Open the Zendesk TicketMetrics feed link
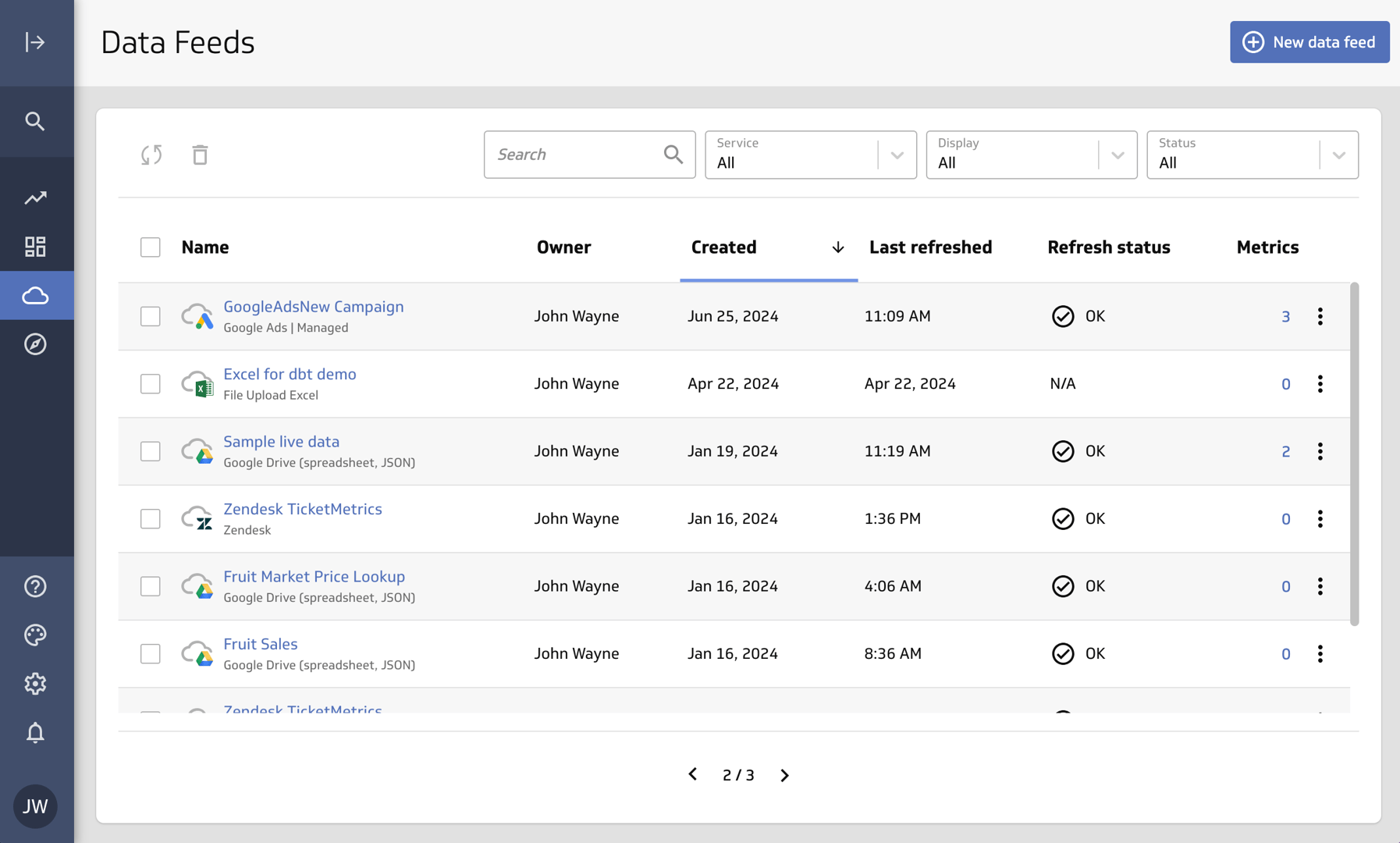Image resolution: width=1400 pixels, height=843 pixels. coord(303,509)
